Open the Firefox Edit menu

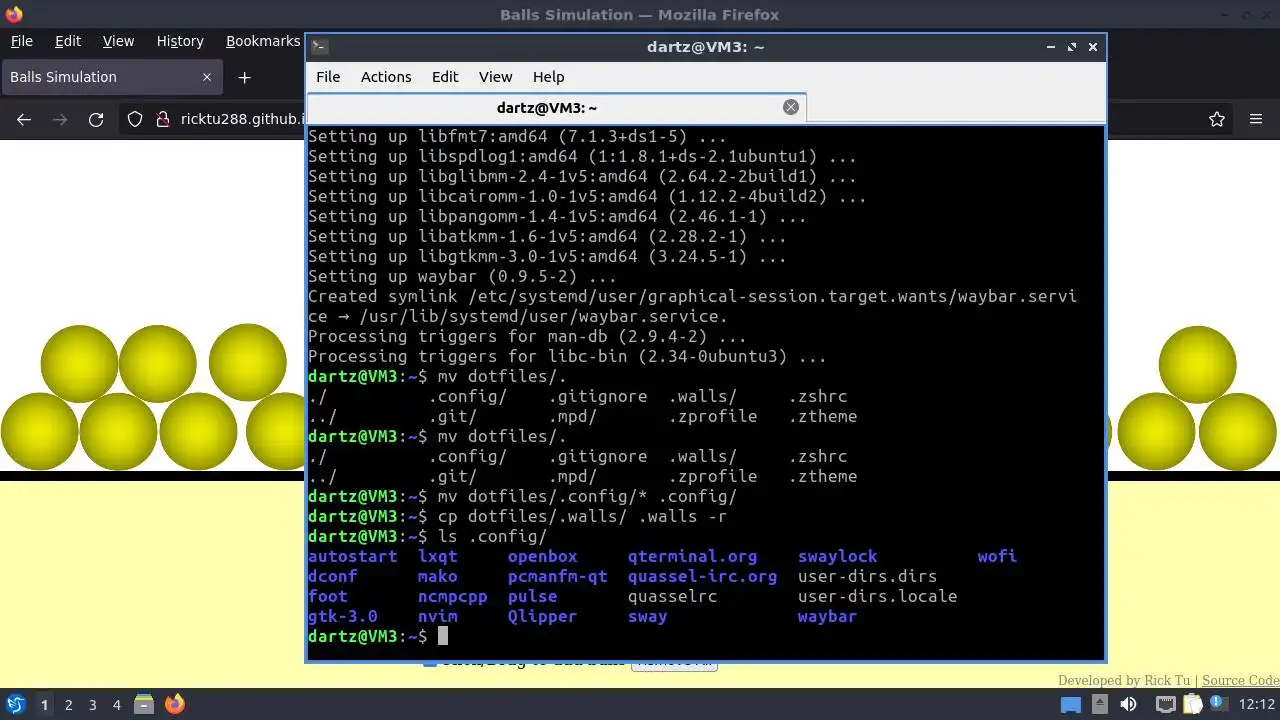point(68,41)
